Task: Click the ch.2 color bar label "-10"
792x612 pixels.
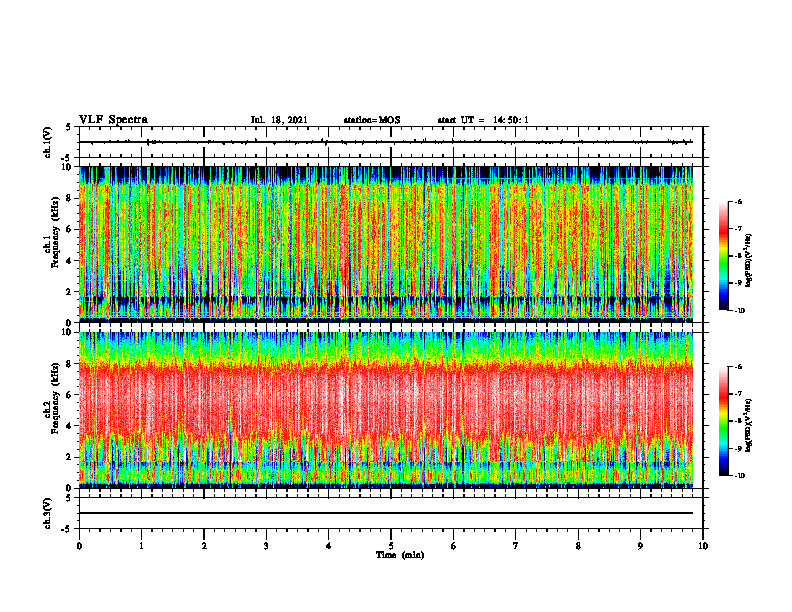Action: coord(740,476)
